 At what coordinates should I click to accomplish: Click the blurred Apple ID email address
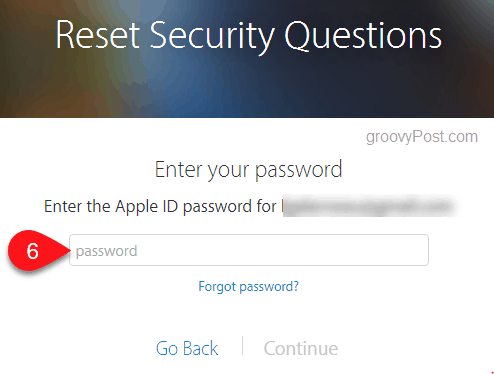[x=370, y=206]
